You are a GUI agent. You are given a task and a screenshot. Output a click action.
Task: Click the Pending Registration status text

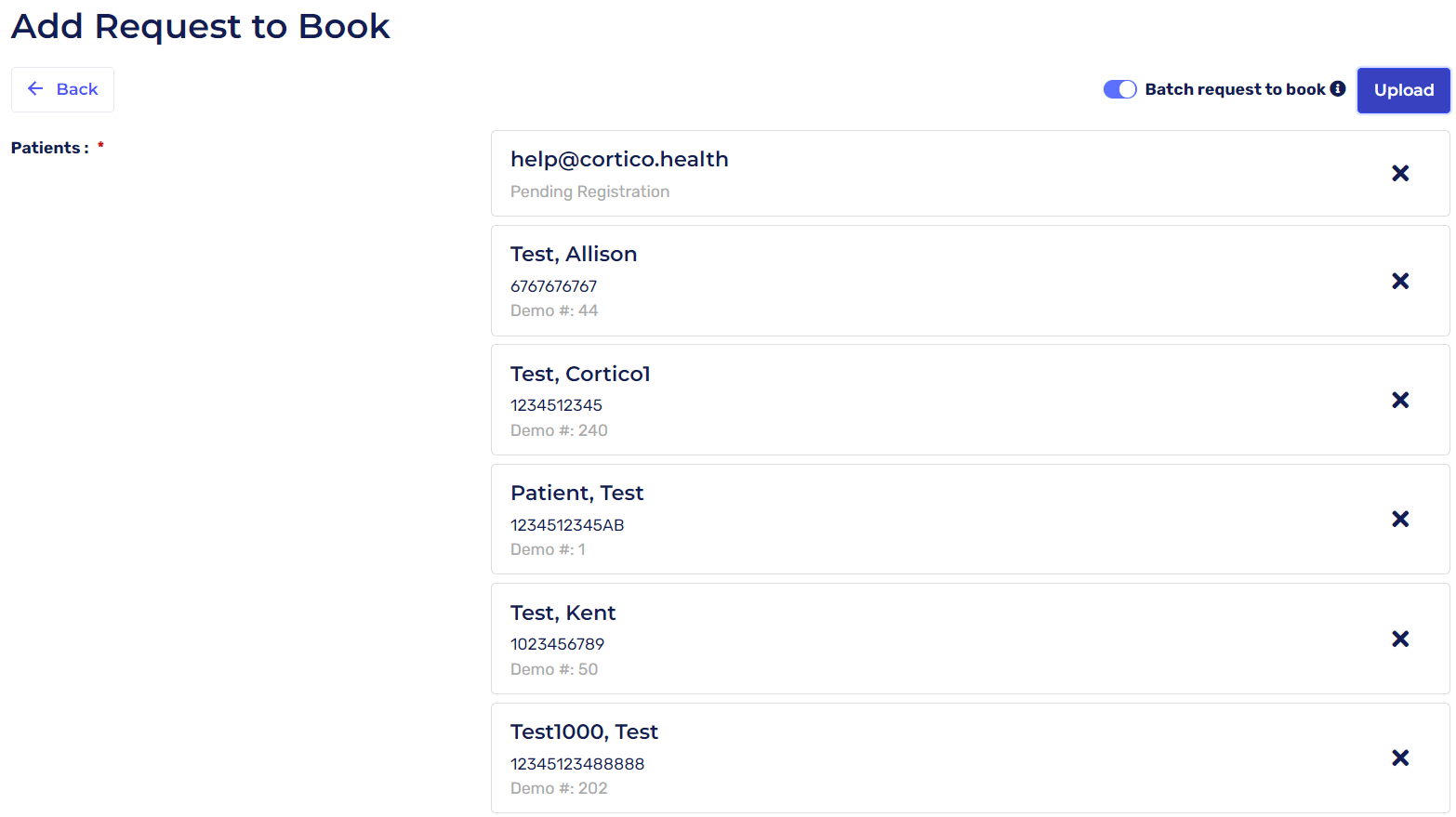point(589,191)
